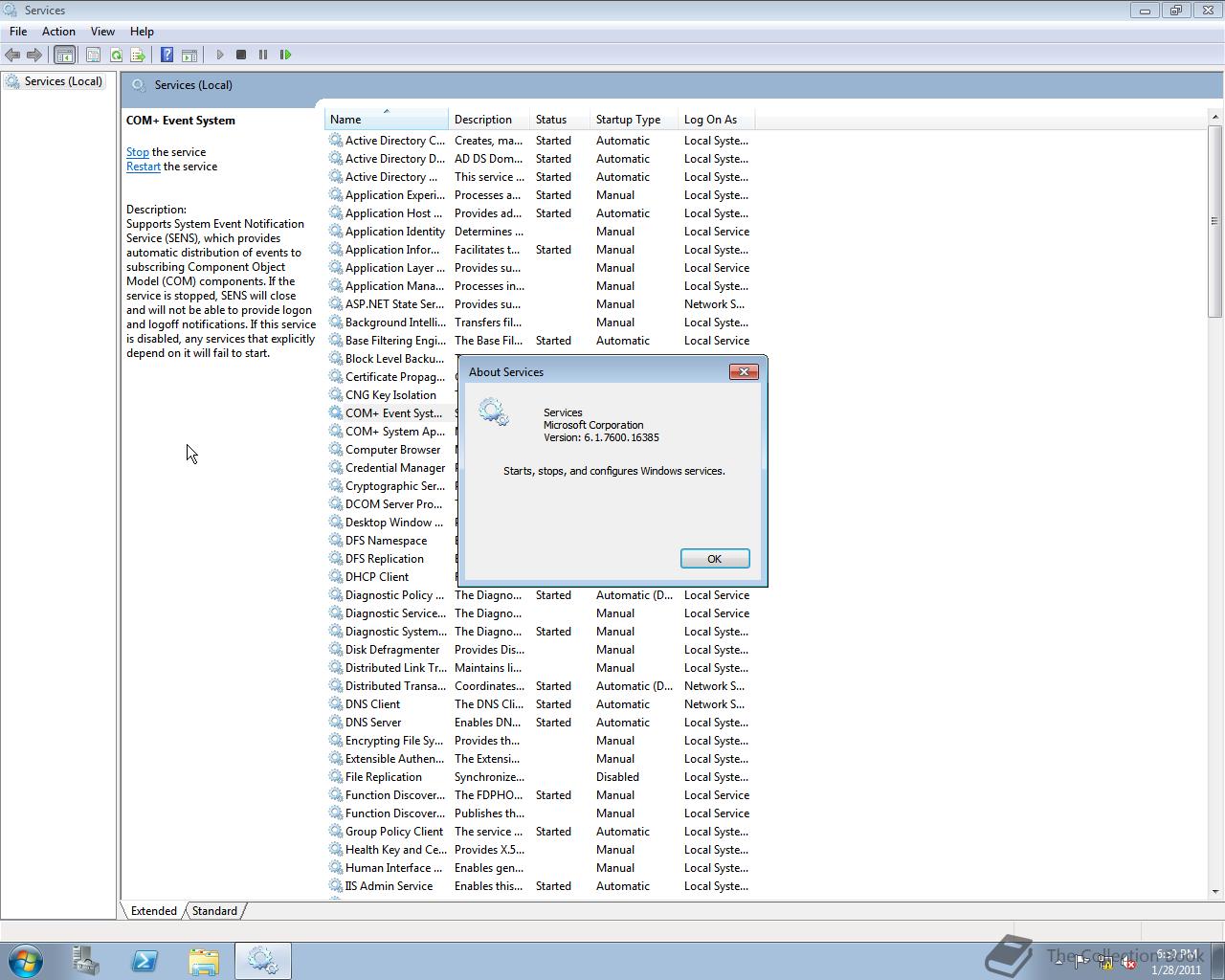Open the File menu

coord(18,32)
